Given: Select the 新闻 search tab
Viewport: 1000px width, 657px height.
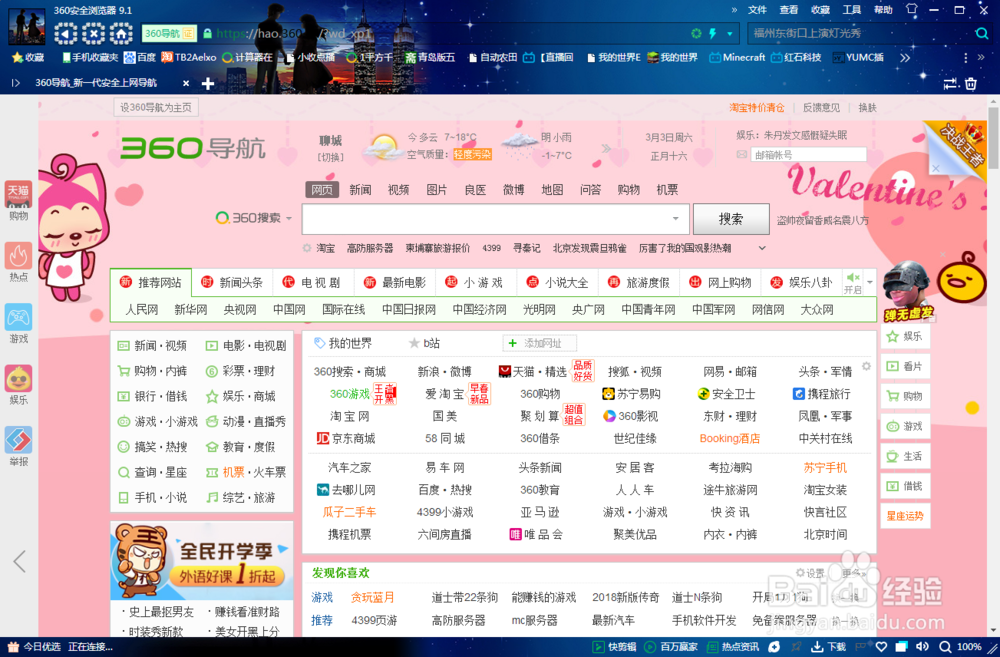Looking at the screenshot, I should [360, 190].
